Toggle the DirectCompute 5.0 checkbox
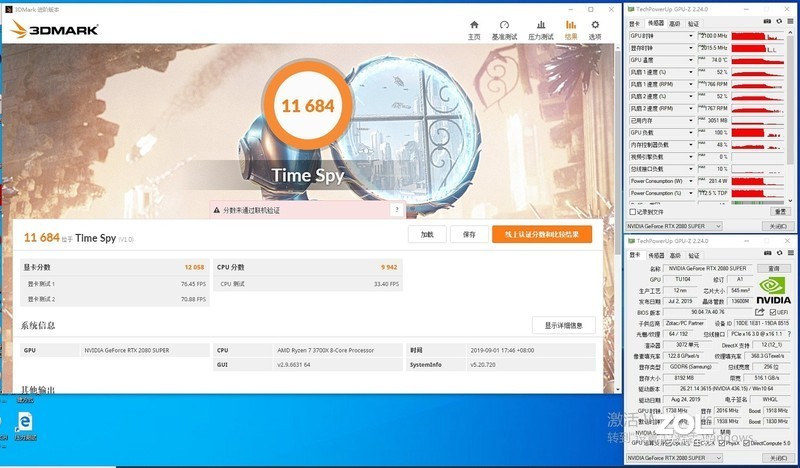This screenshot has height=468, width=800. [746, 443]
